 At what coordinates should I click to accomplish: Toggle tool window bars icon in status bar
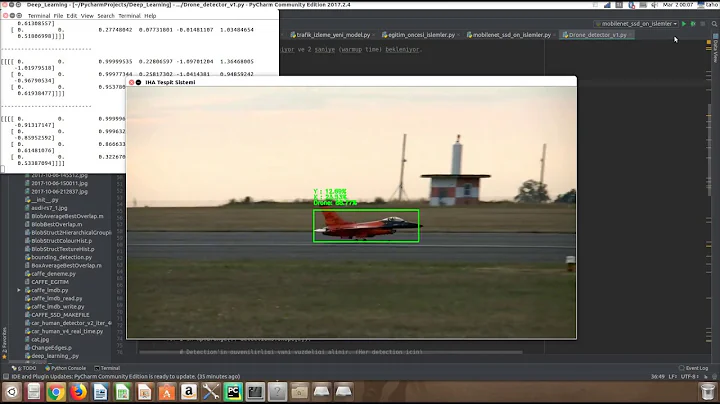[6, 376]
